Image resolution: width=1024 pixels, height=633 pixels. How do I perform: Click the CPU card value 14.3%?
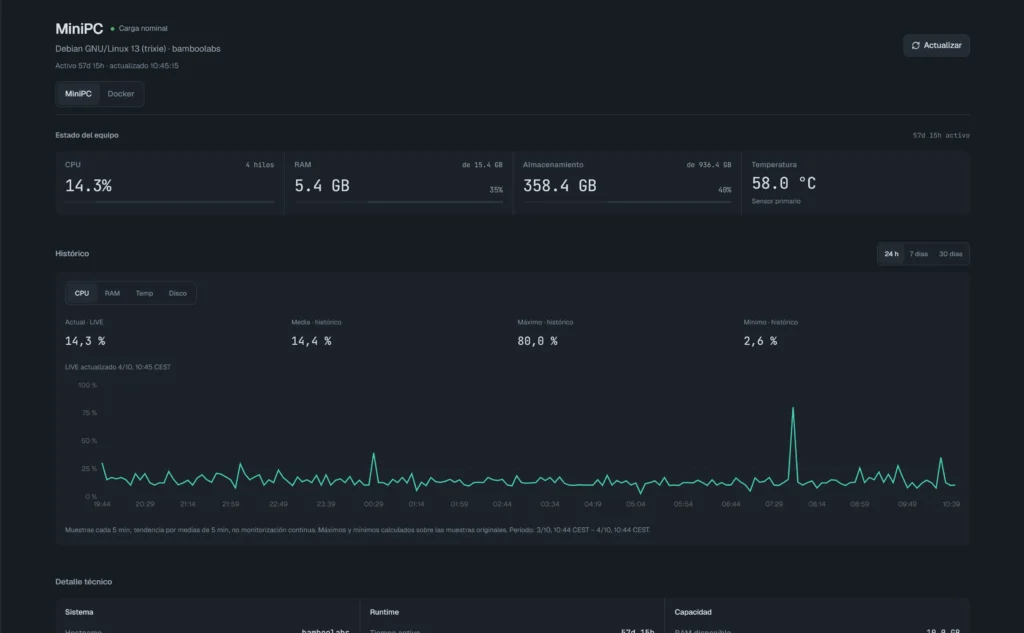point(88,186)
